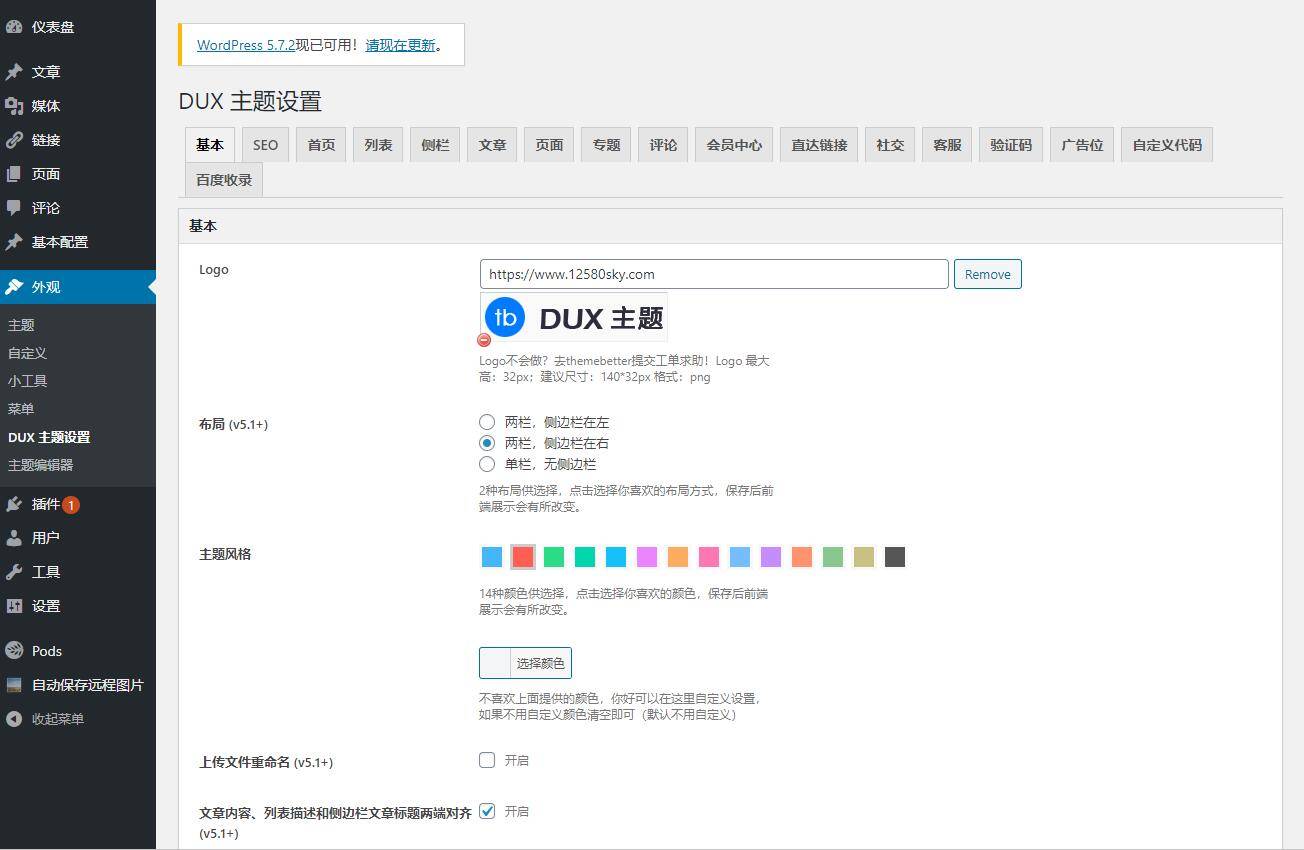Click the pin icon beside 文章

click(x=14, y=72)
